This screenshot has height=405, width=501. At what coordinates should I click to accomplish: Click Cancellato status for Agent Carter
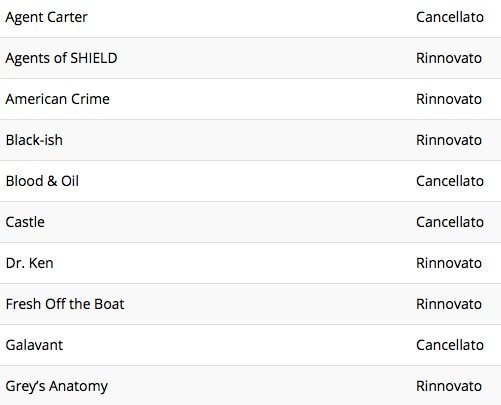point(450,17)
